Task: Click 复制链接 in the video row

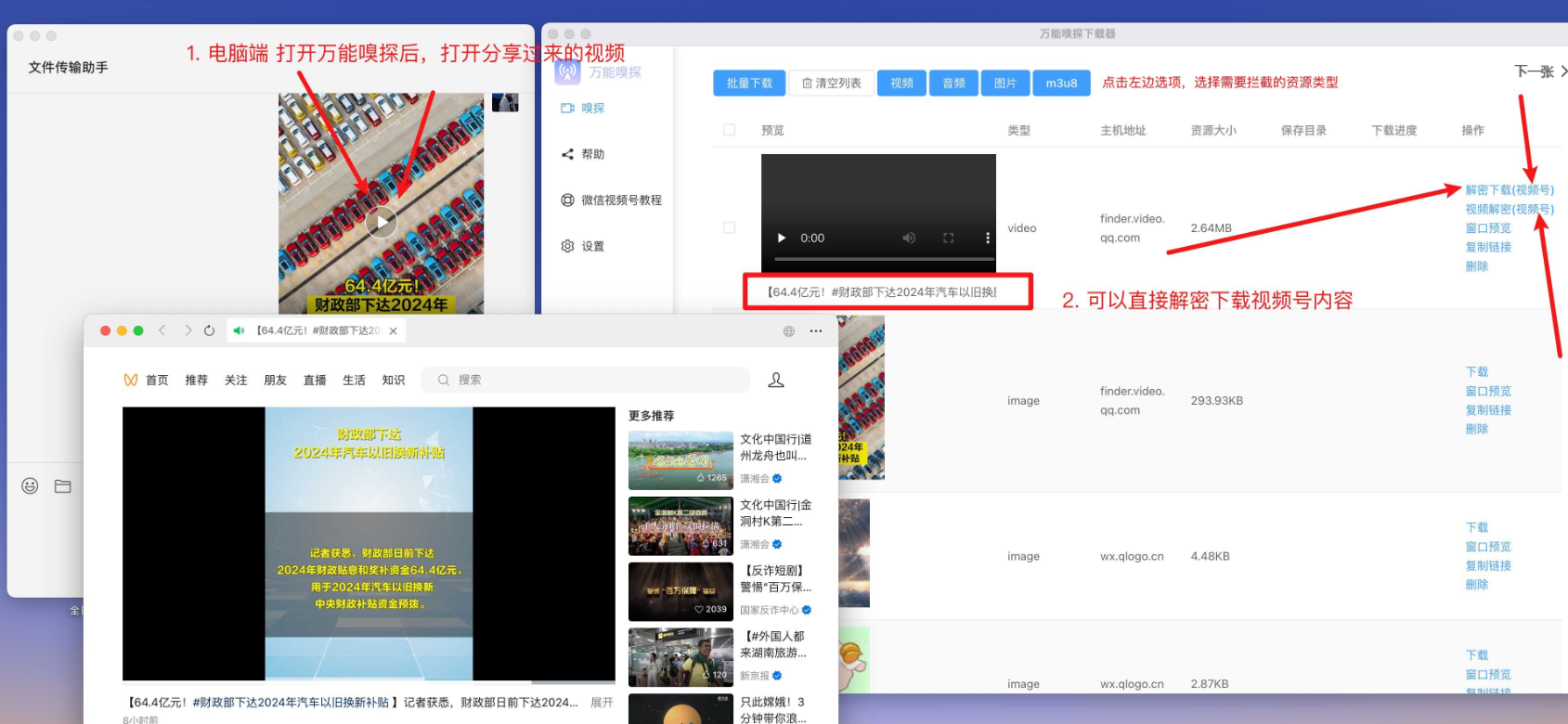Action: [1488, 247]
